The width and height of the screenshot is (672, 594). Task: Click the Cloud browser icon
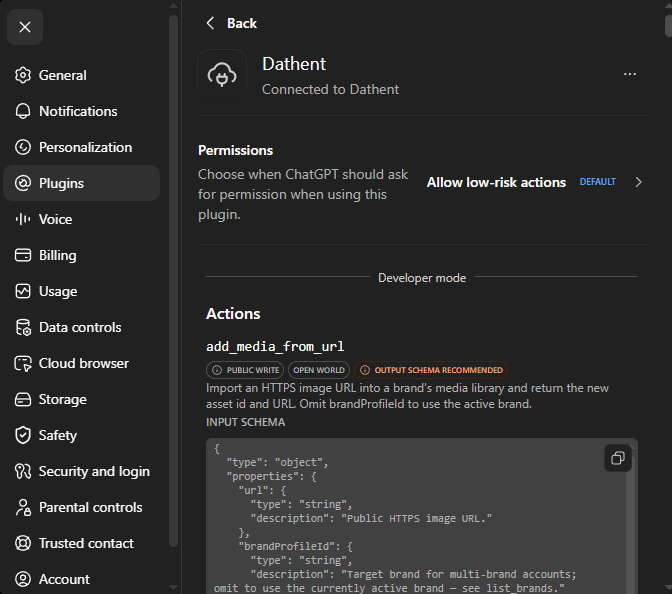(23, 363)
